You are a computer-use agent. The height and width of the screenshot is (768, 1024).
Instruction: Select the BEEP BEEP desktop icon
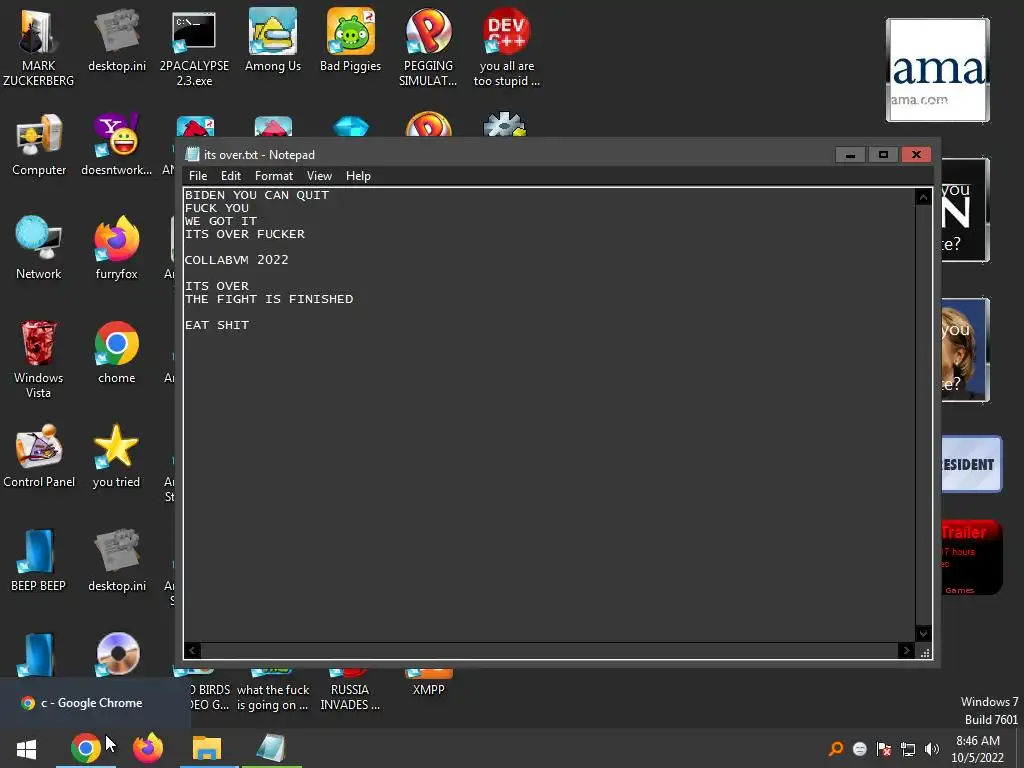pyautogui.click(x=38, y=560)
